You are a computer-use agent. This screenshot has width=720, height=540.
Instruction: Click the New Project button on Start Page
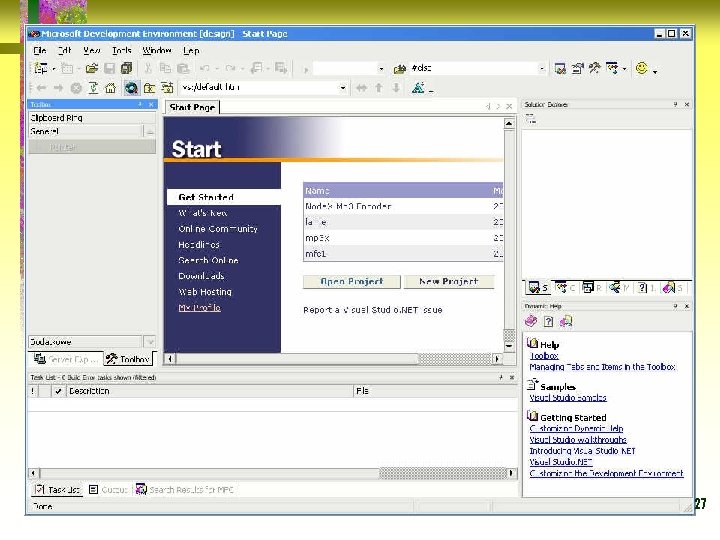pos(449,281)
